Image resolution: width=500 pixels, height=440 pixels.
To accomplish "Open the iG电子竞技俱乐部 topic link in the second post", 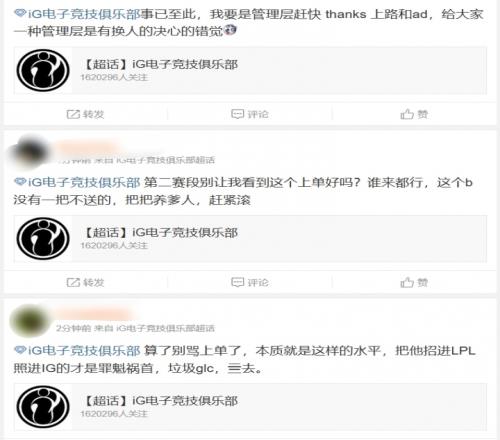I will coord(84,182).
